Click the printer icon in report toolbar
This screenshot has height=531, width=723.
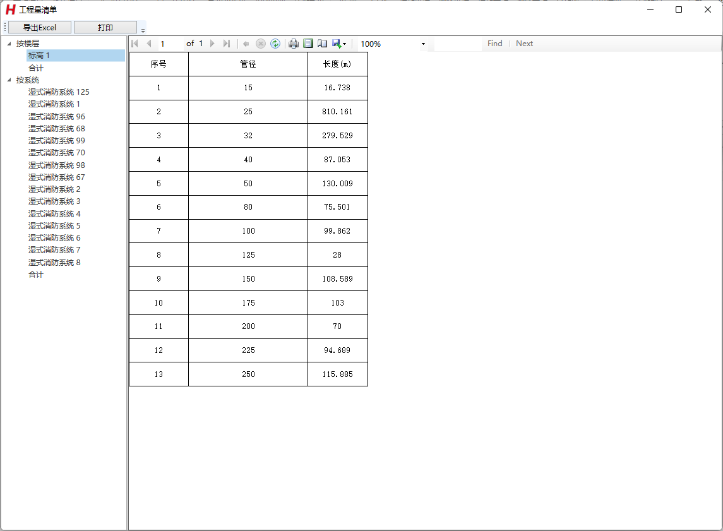click(x=293, y=44)
